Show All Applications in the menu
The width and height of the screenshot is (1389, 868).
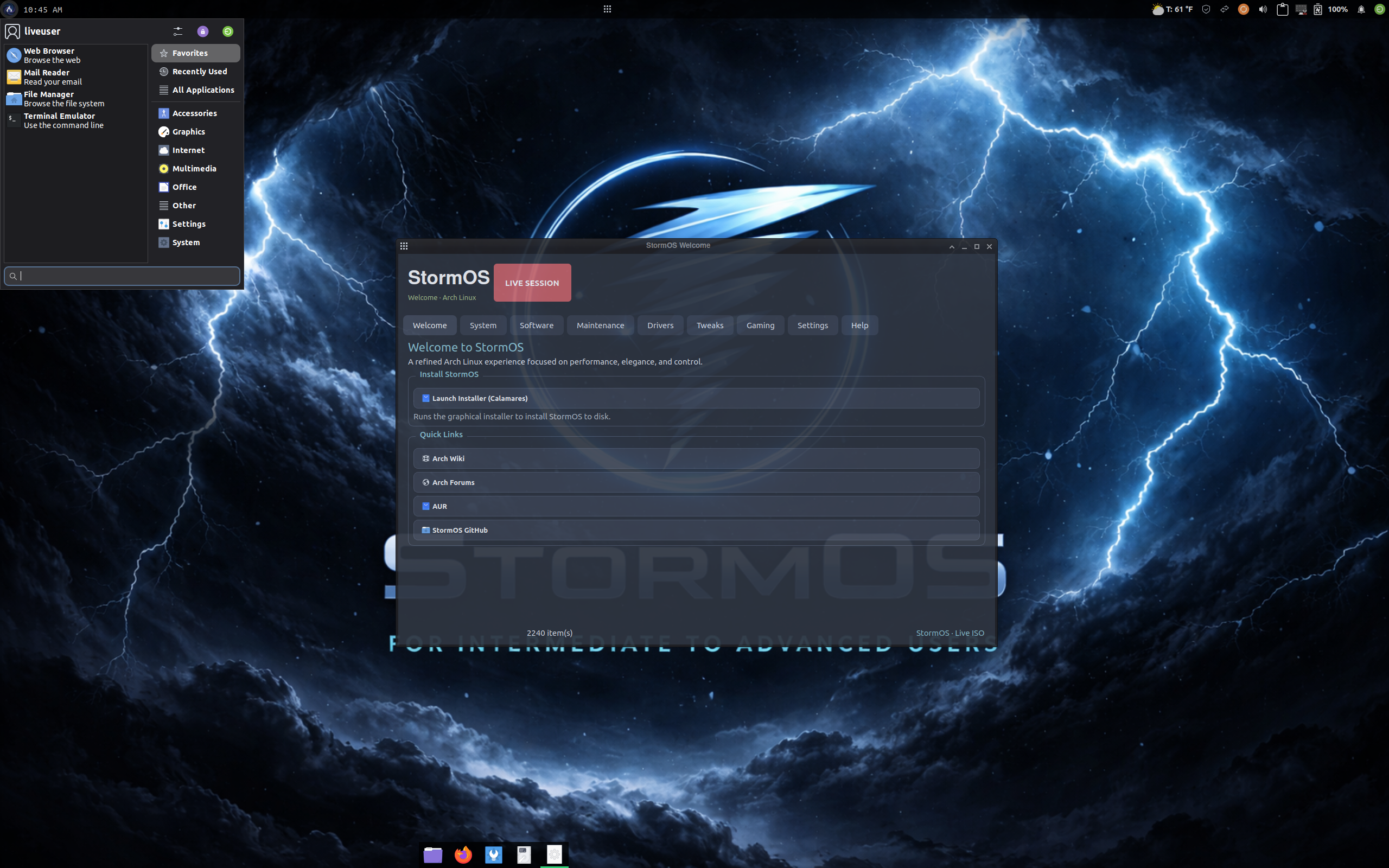[x=196, y=90]
